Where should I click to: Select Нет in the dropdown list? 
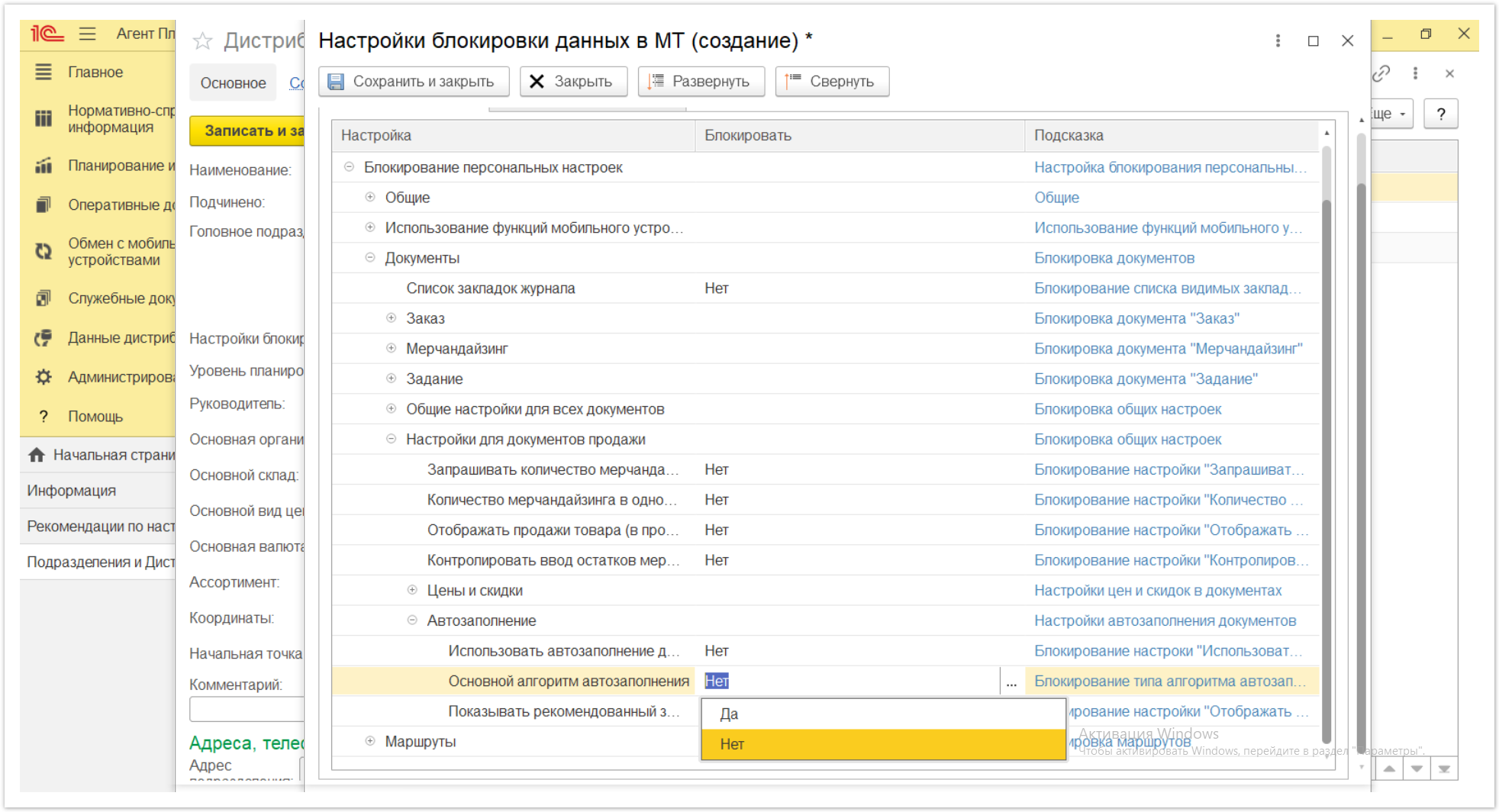pos(883,744)
